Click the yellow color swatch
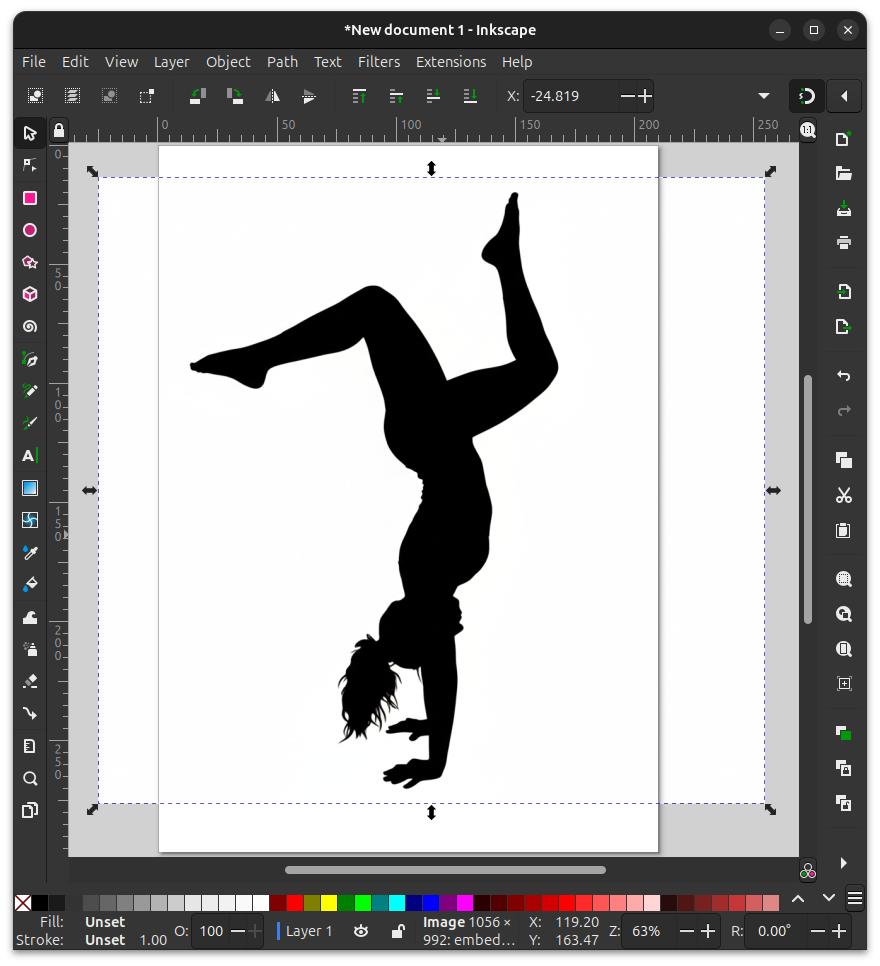 (x=328, y=903)
